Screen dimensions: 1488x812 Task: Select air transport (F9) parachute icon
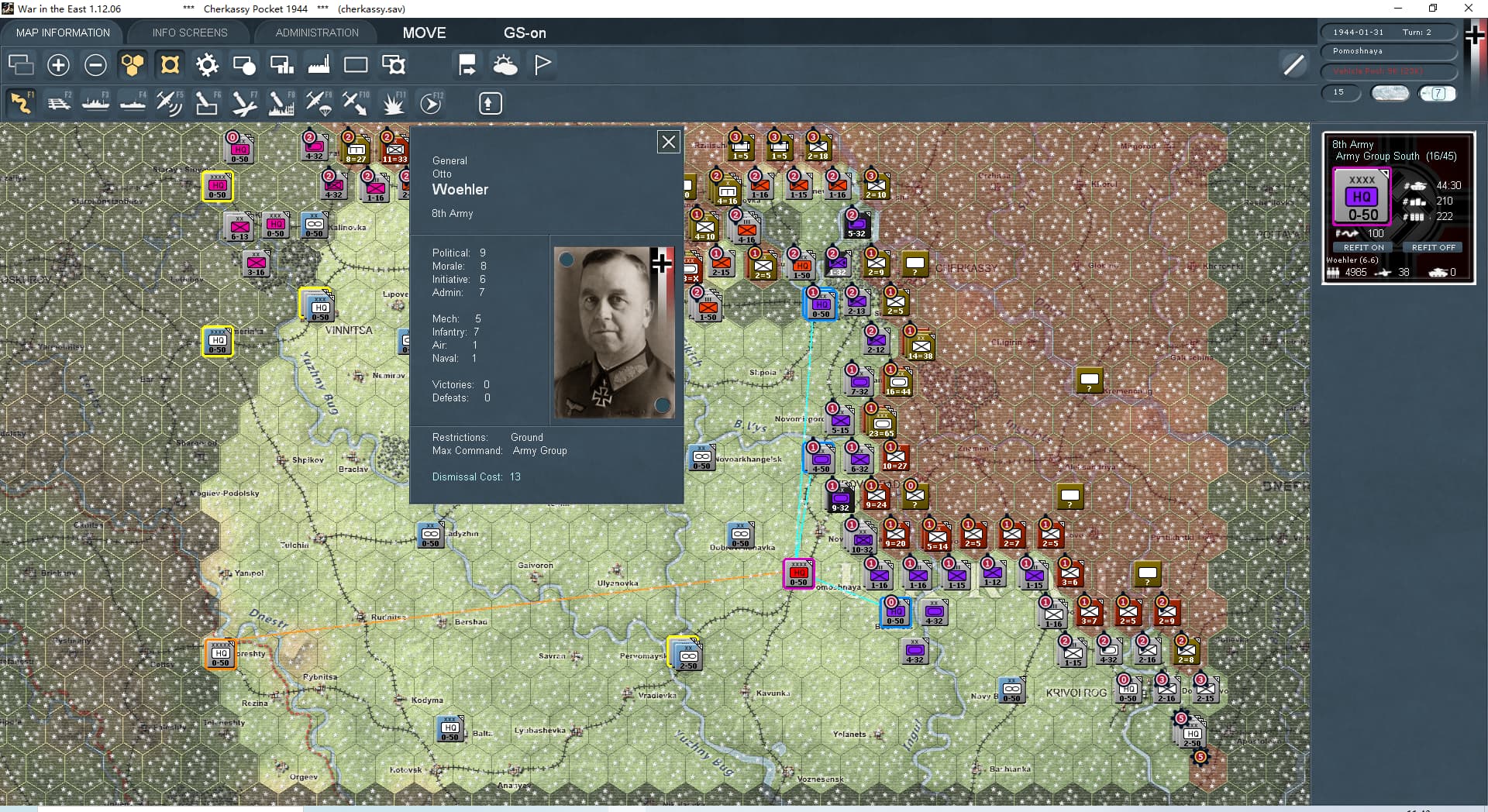click(319, 102)
